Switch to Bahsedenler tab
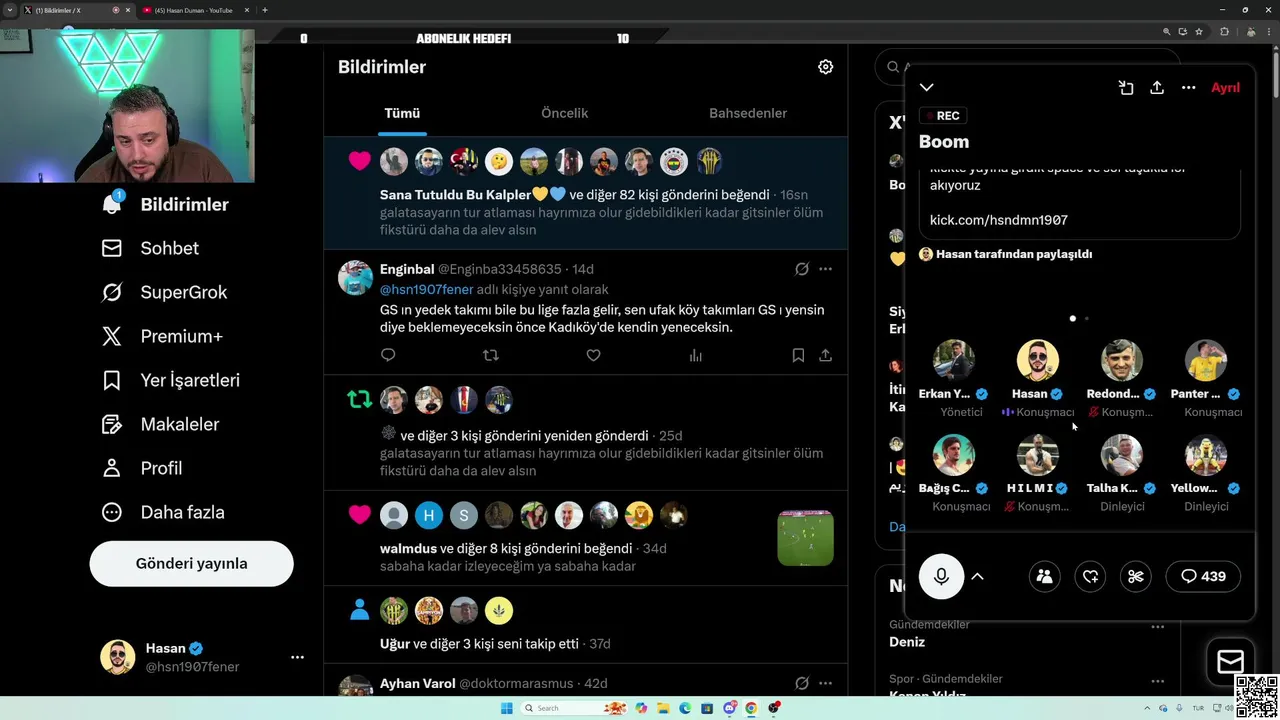 [x=748, y=113]
